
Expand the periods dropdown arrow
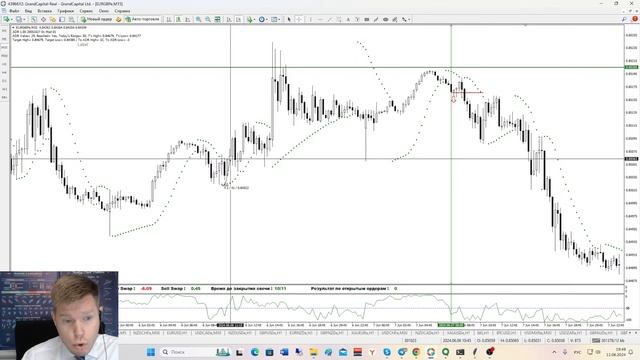pos(267,19)
